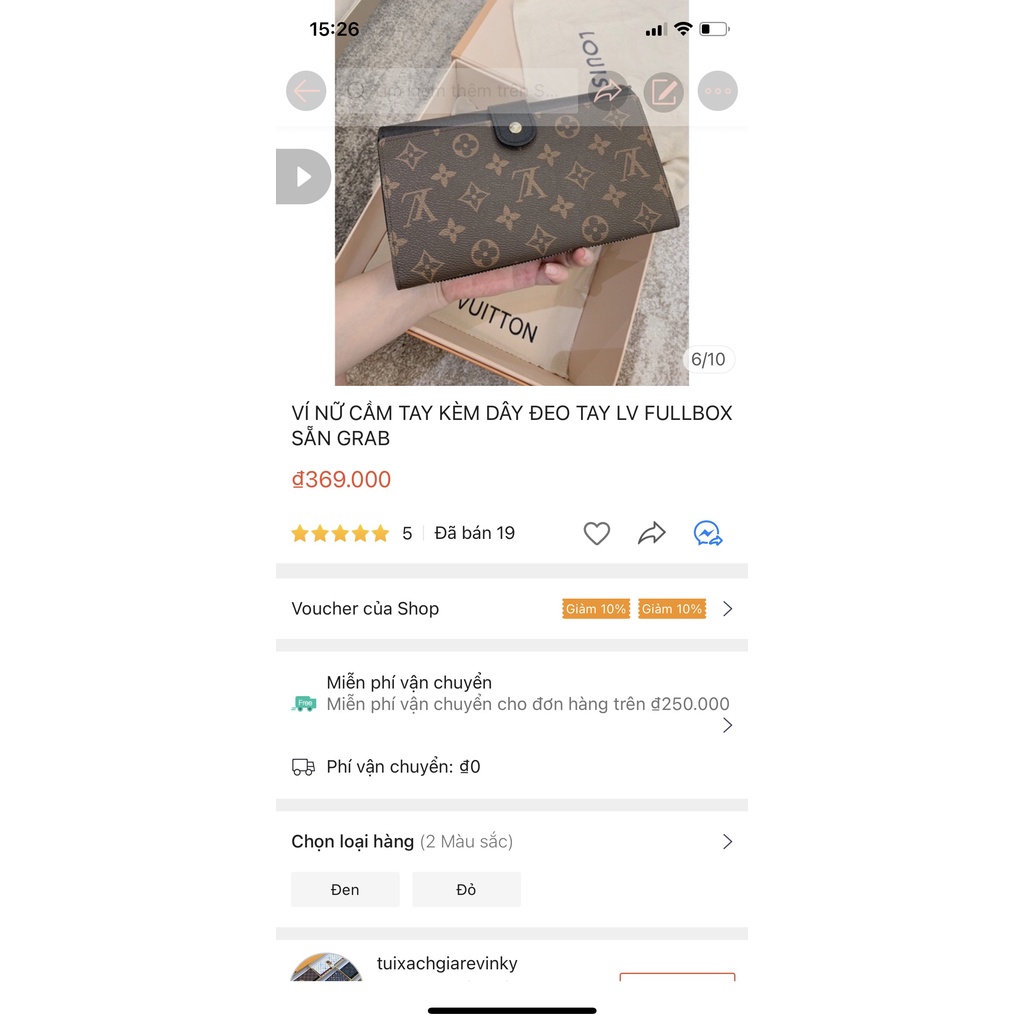
Task: Expand the Voucher của Shop chevron
Action: tap(728, 609)
